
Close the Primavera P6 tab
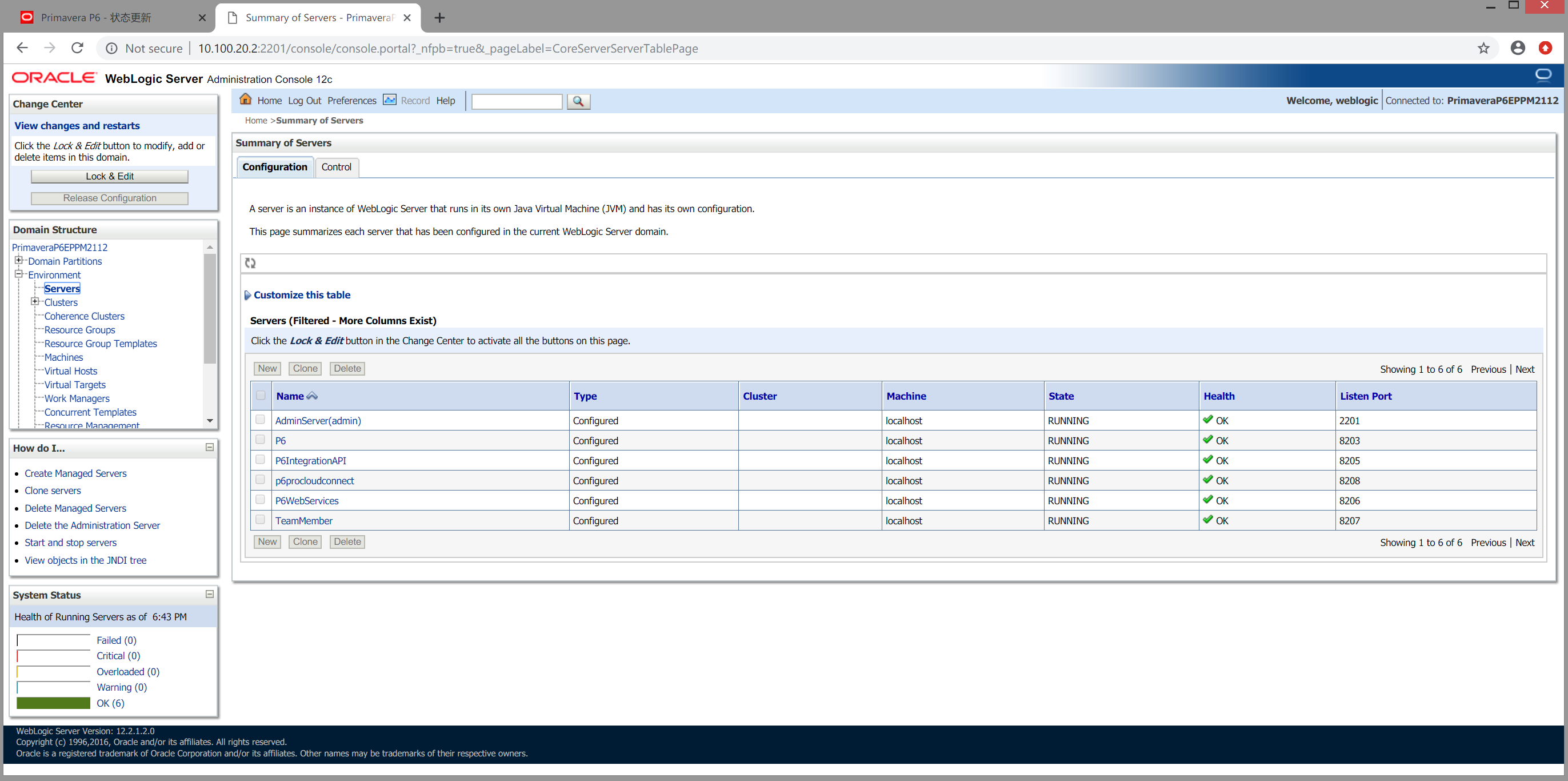tap(202, 18)
